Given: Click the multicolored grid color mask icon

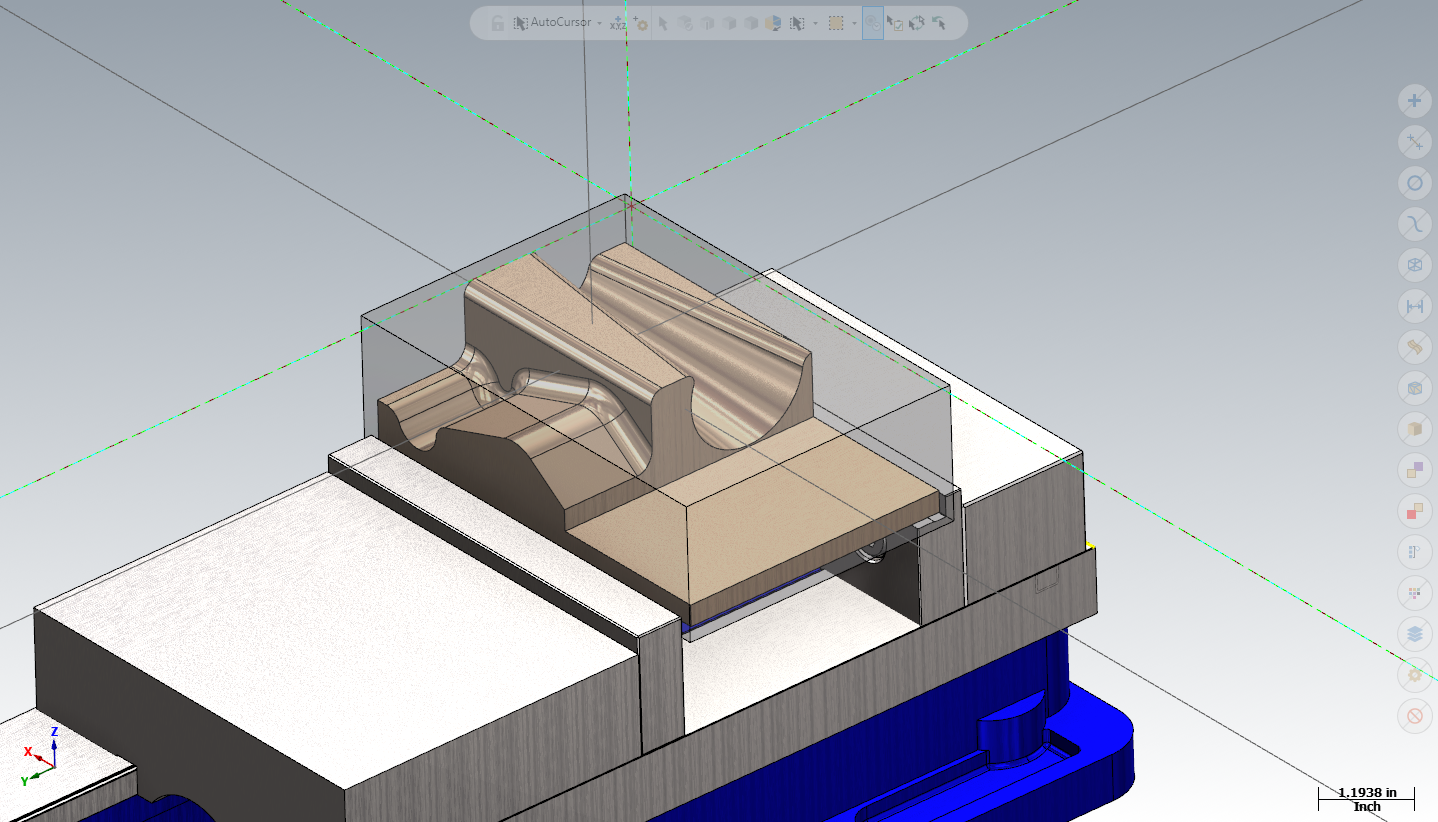Looking at the screenshot, I should pyautogui.click(x=1414, y=593).
